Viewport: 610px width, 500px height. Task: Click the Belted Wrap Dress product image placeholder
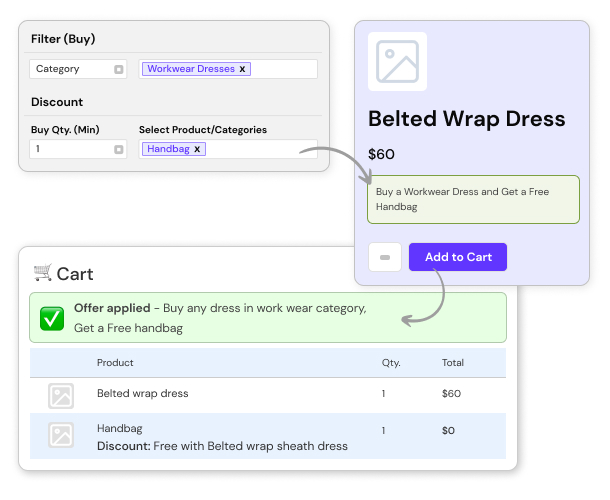click(397, 62)
